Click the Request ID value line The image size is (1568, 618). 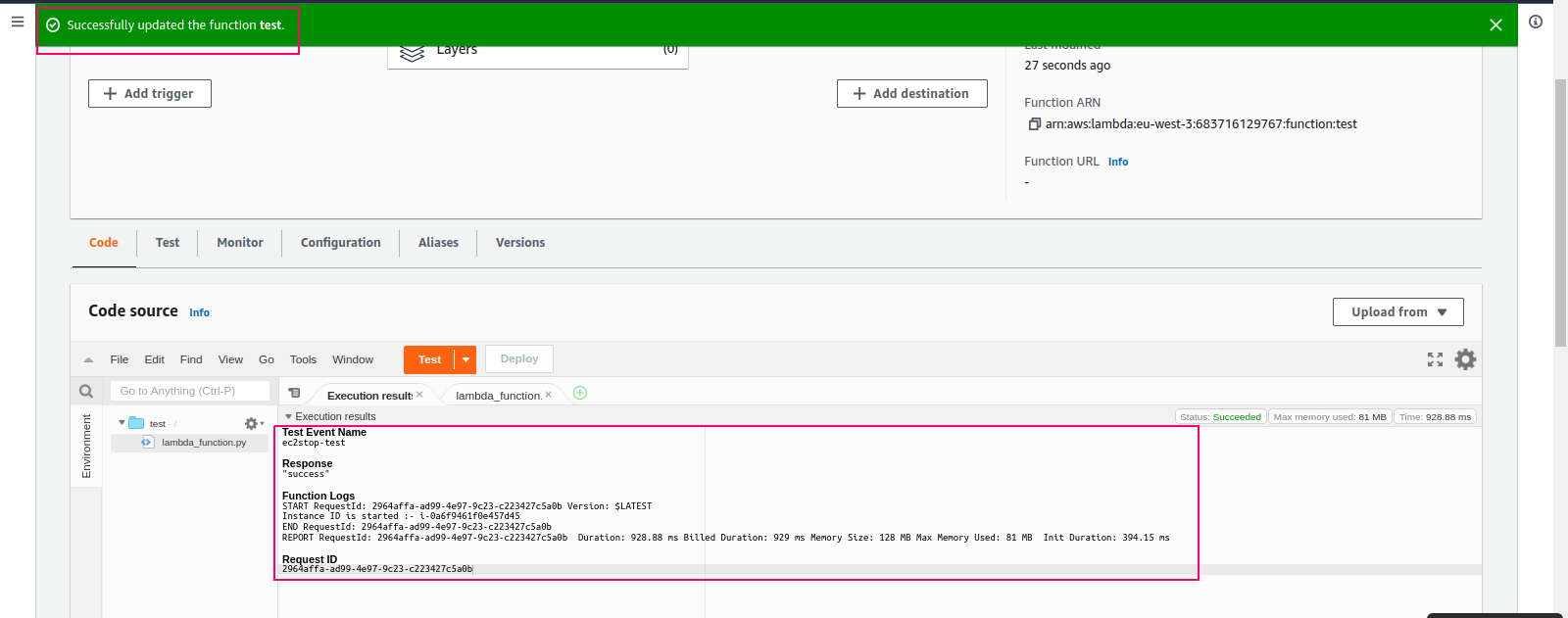[x=377, y=569]
